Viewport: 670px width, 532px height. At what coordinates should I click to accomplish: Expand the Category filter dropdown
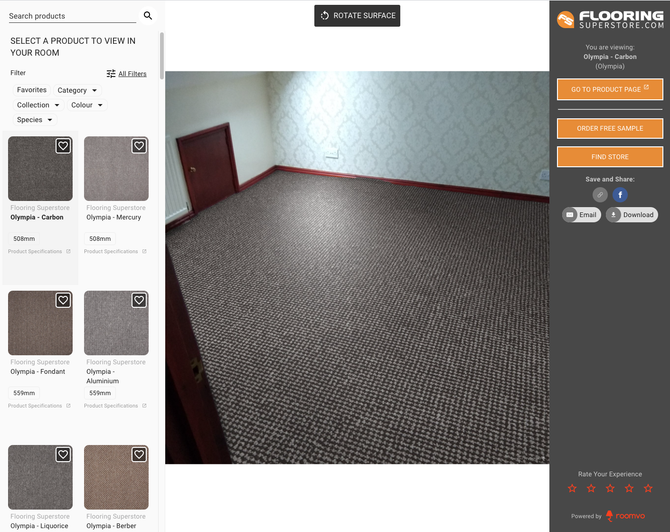(77, 90)
